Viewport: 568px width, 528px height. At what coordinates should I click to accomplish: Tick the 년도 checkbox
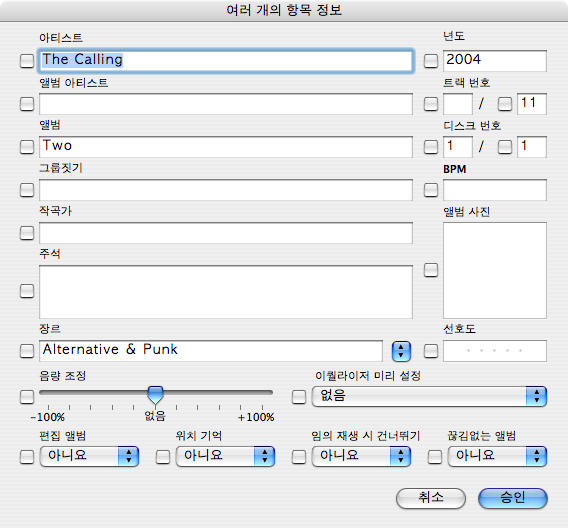(x=431, y=61)
